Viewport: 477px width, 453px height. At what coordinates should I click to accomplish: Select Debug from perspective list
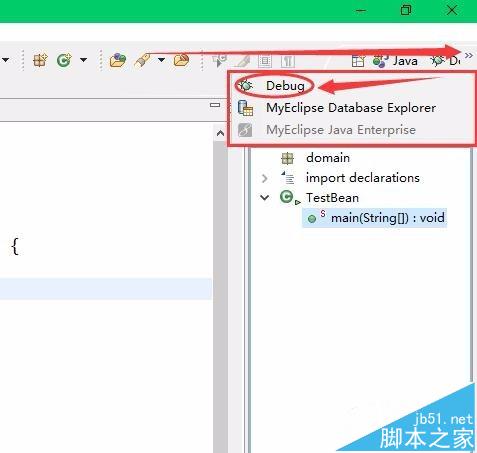[352, 86]
